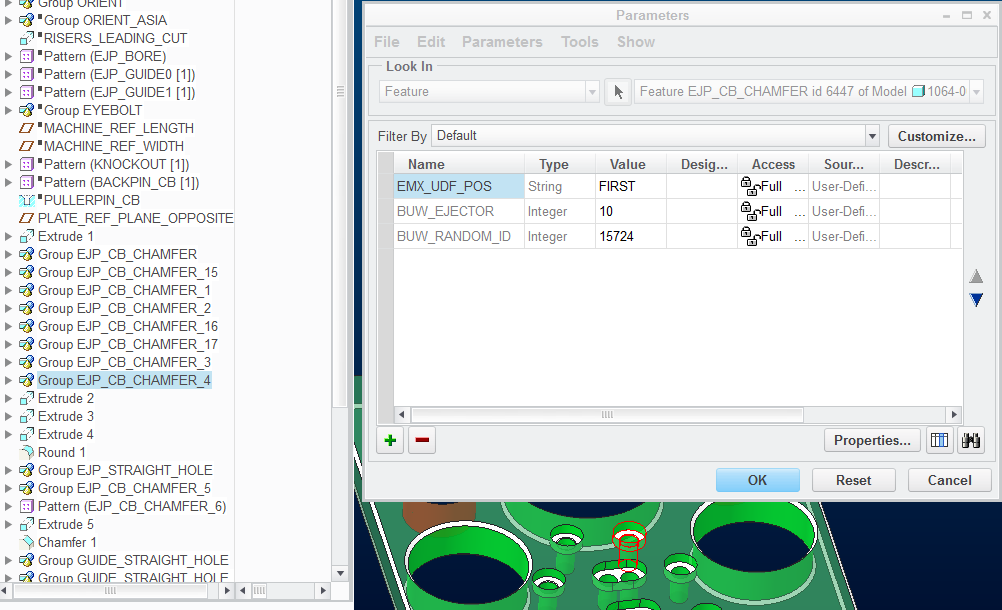Click the Pattern (EJP_CB_CHAMFER_6) pattern icon

coord(26,507)
